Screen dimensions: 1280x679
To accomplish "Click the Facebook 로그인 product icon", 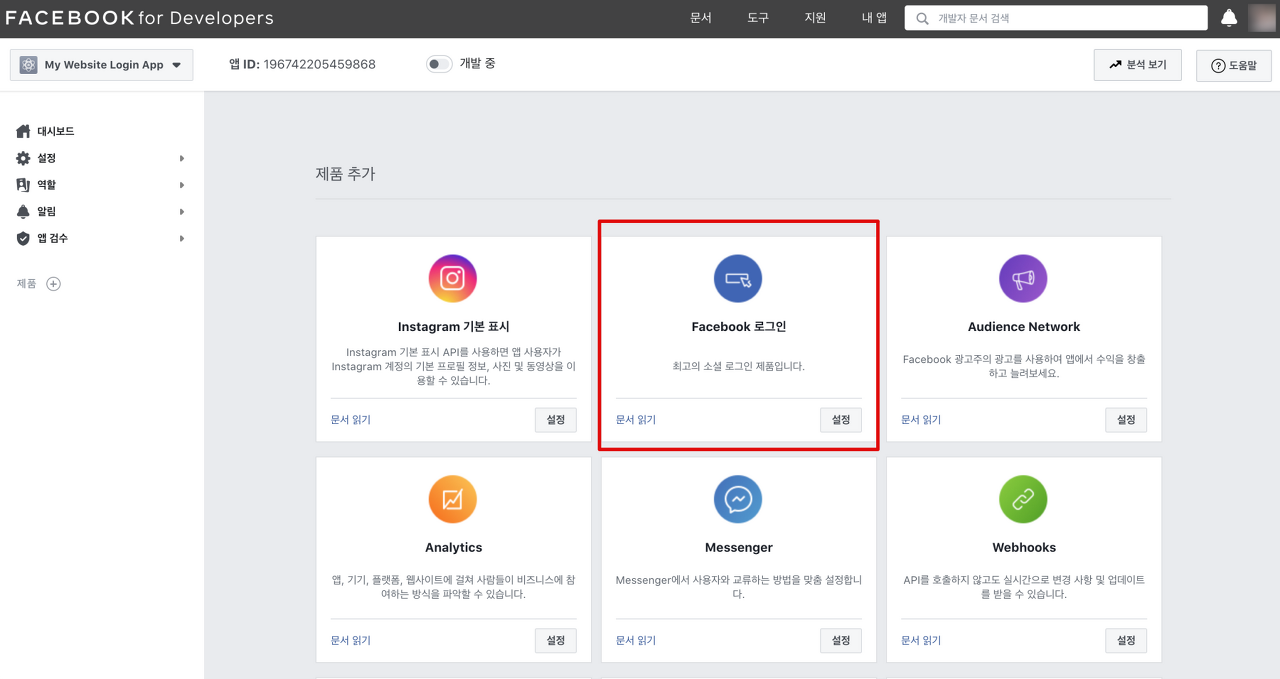I will point(738,278).
